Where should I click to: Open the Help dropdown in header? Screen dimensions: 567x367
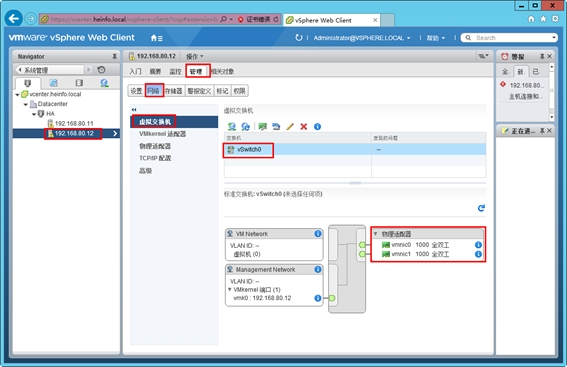point(435,38)
